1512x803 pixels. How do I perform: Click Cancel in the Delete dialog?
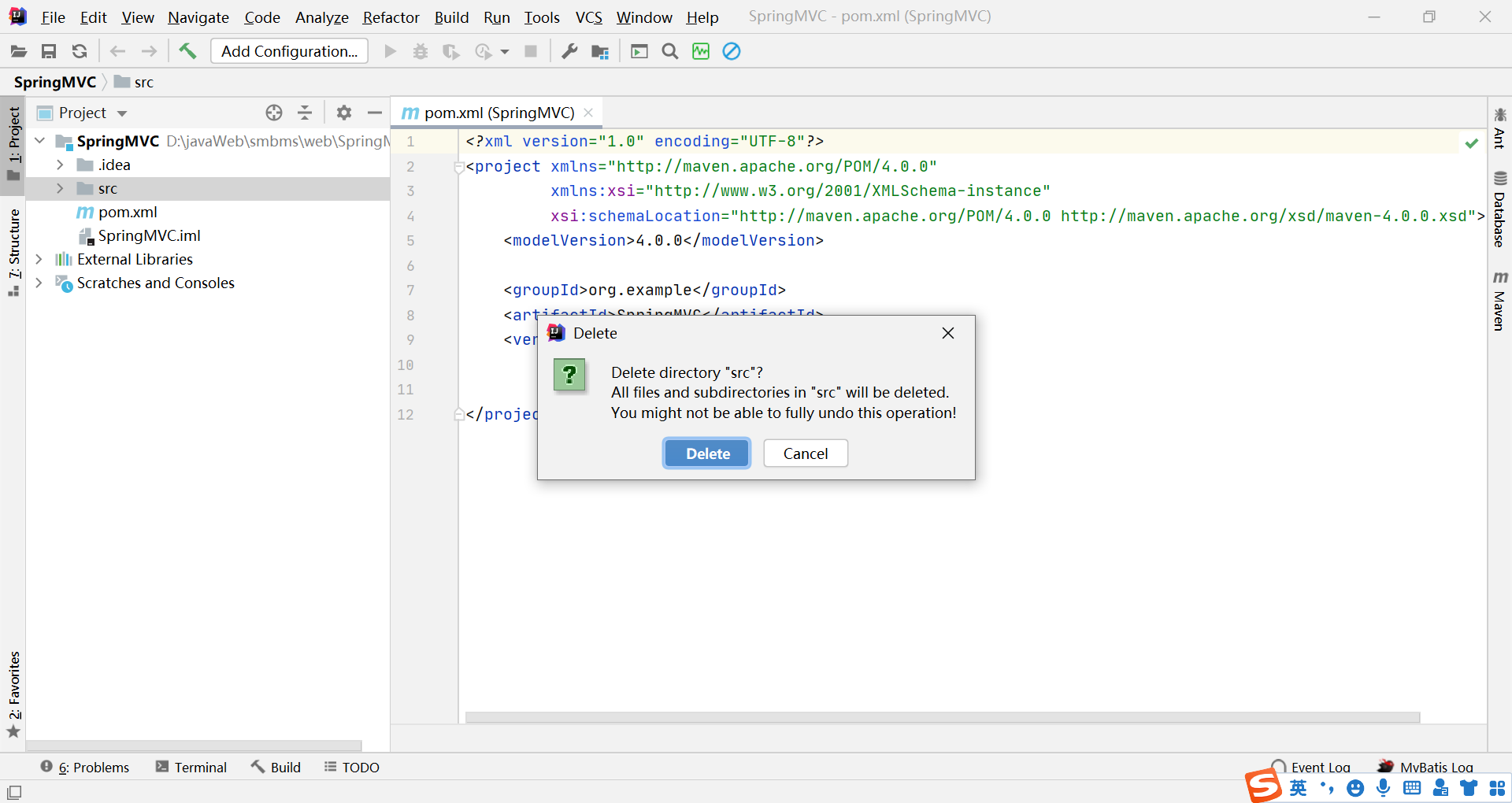point(806,453)
